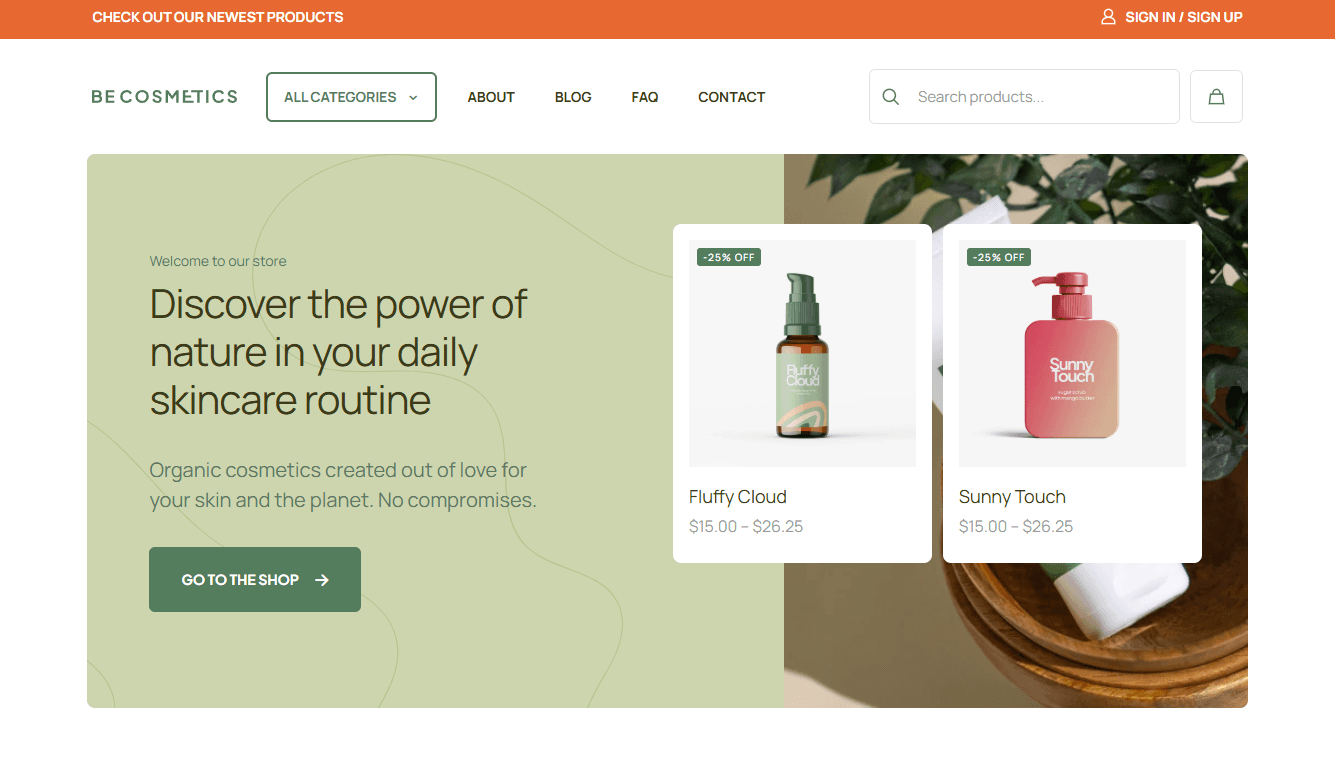Click the -25% OFF badge on Fluffy Cloud

tap(728, 257)
